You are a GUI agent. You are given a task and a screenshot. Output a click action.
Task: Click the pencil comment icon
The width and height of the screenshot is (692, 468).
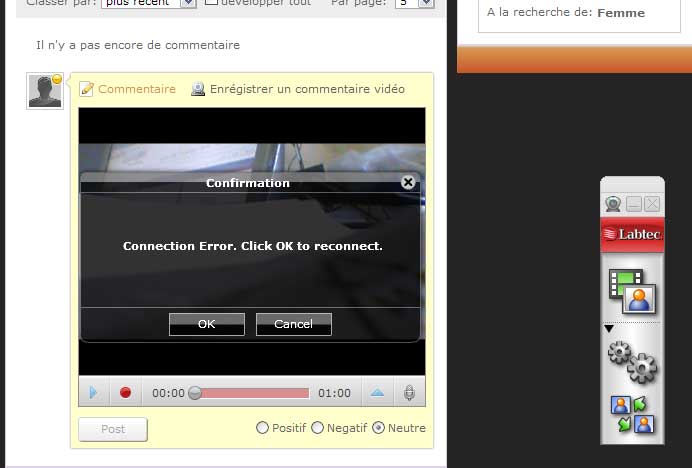[86, 89]
